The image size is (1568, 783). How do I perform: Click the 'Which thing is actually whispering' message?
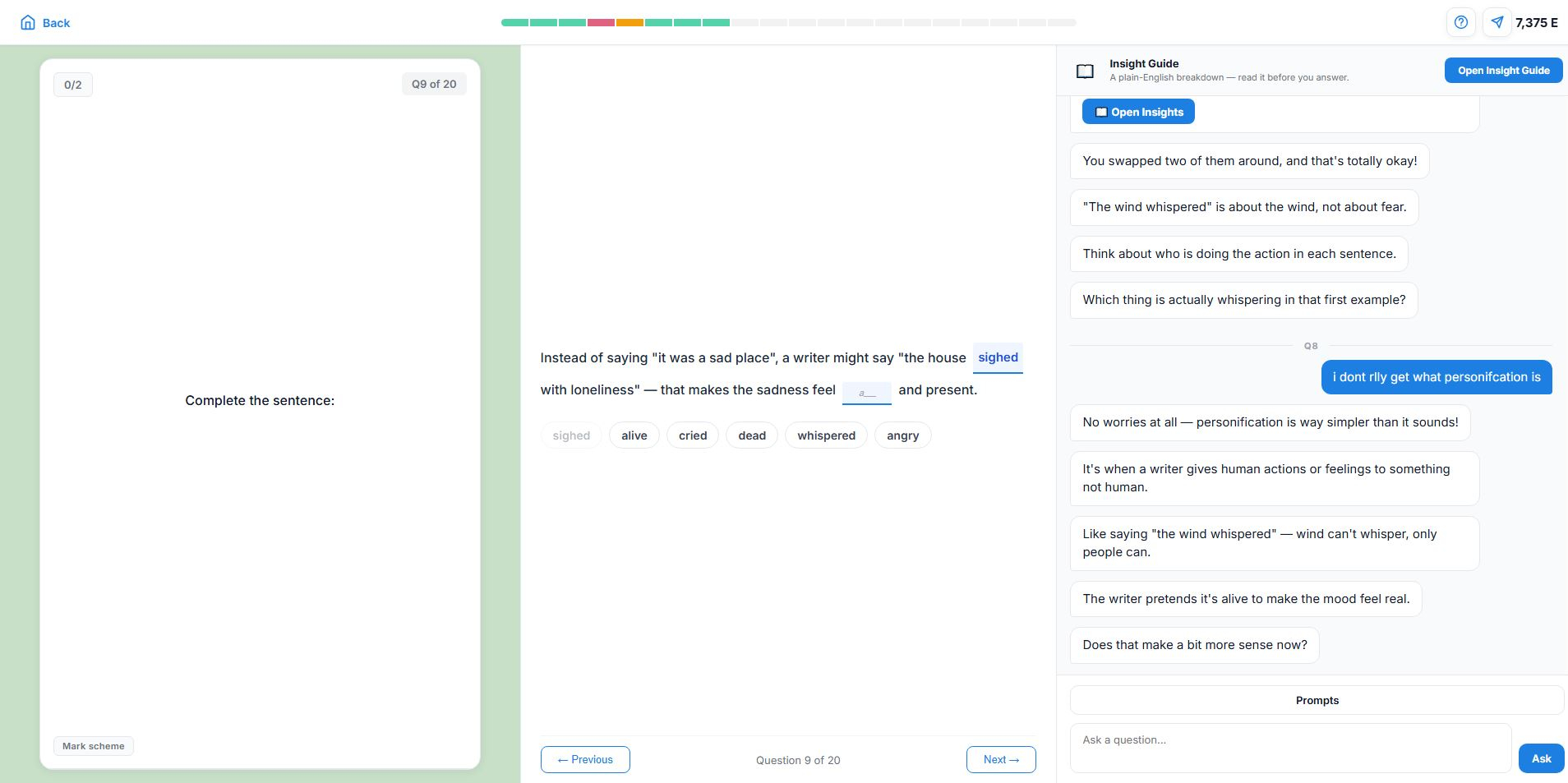pos(1243,300)
